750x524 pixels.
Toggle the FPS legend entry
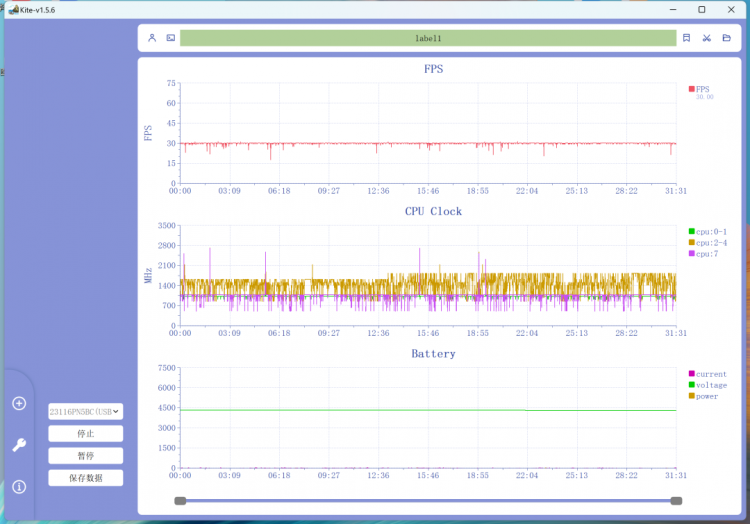[699, 89]
